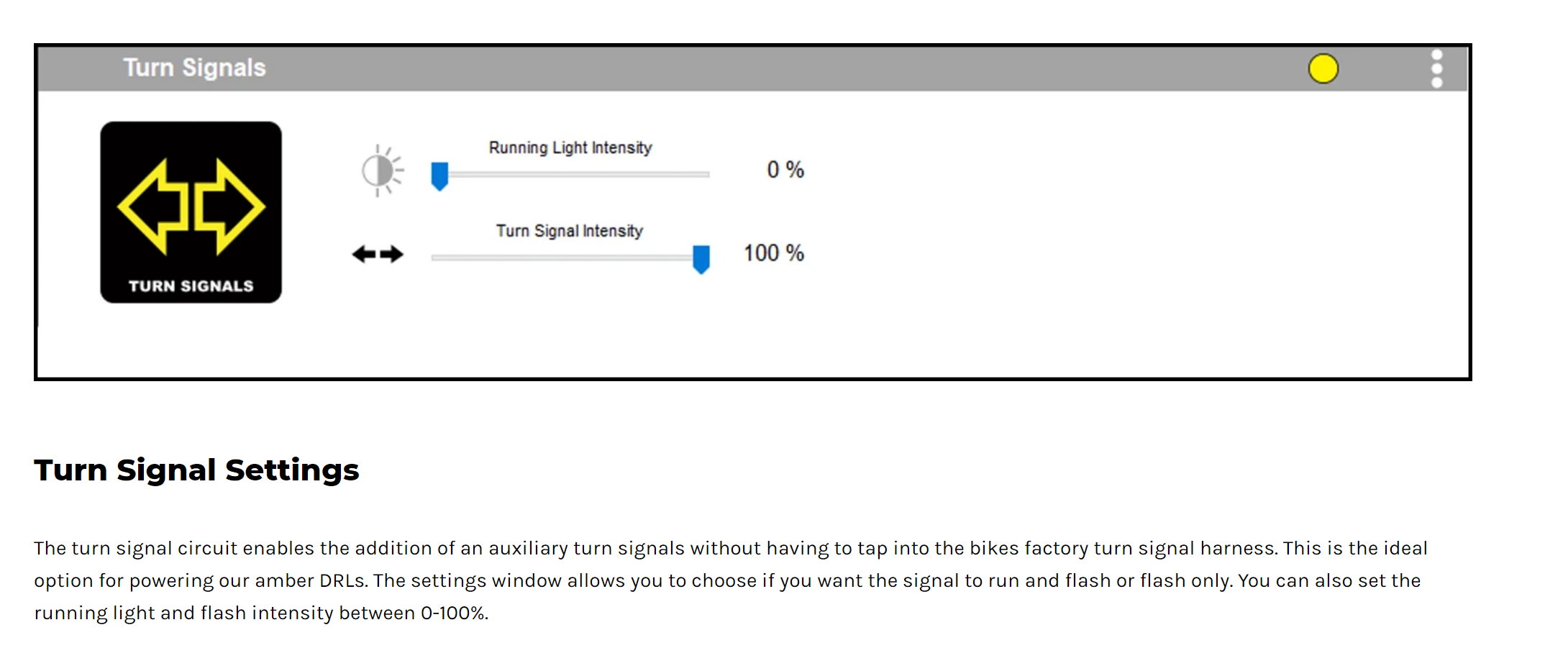
Task: Click the Turn Signal Intensity slider handle
Action: click(701, 259)
